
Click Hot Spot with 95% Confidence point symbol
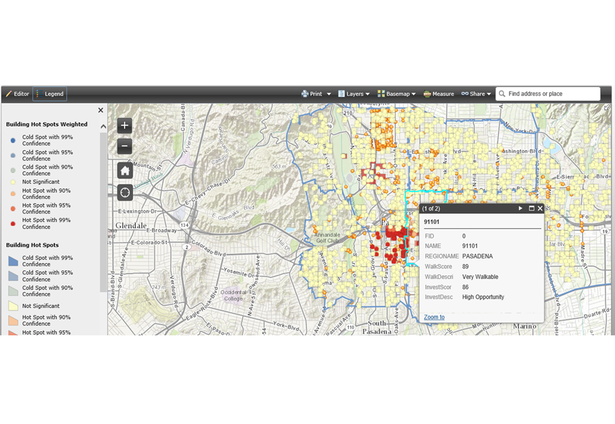pyautogui.click(x=13, y=209)
